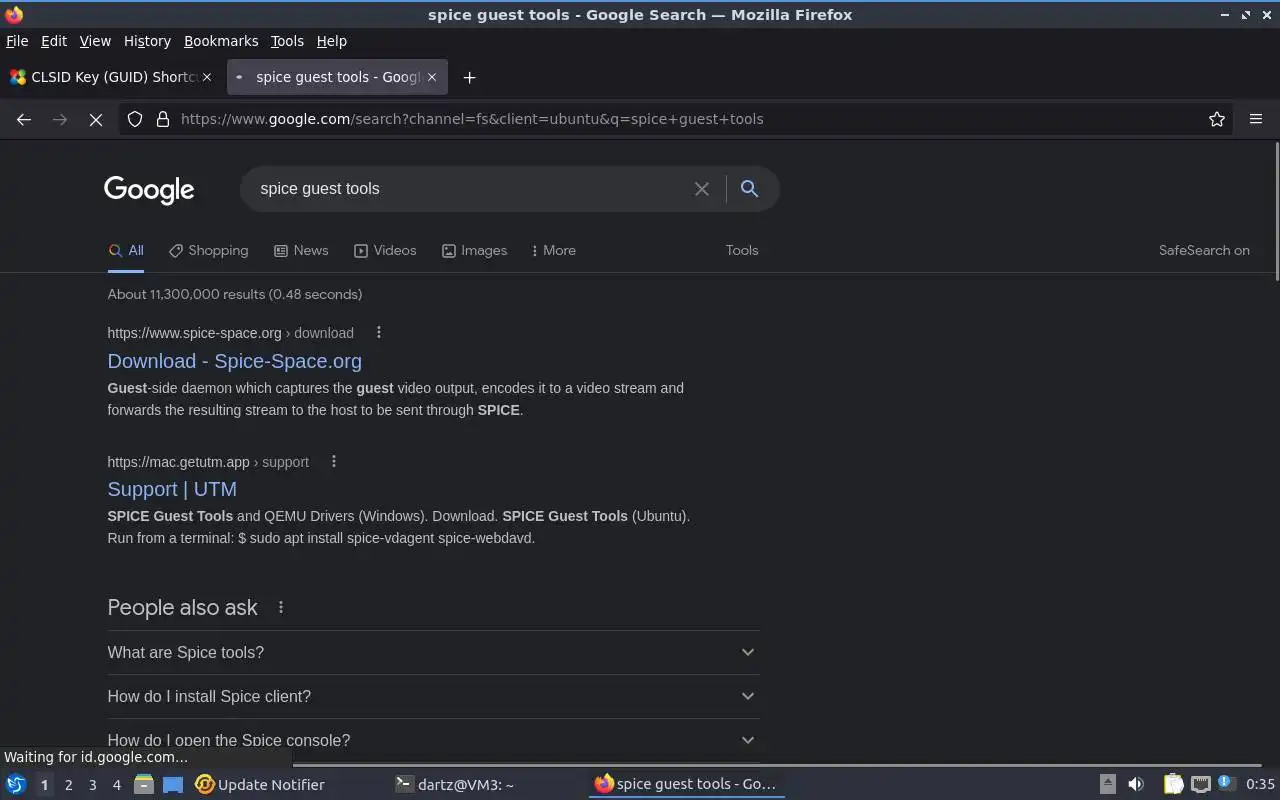Open the Help menu
The height and width of the screenshot is (800, 1280).
[x=332, y=41]
